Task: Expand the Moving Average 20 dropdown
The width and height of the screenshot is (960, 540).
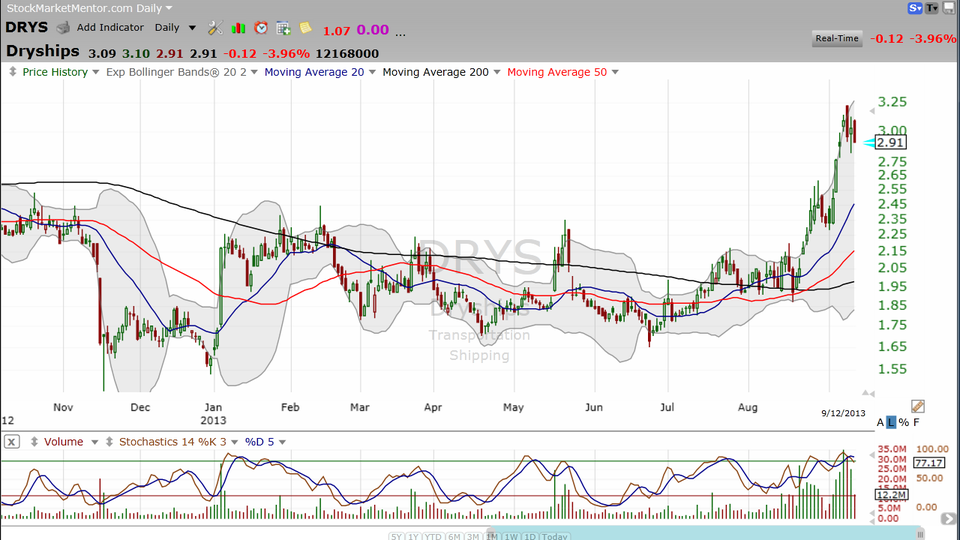Action: [x=372, y=72]
